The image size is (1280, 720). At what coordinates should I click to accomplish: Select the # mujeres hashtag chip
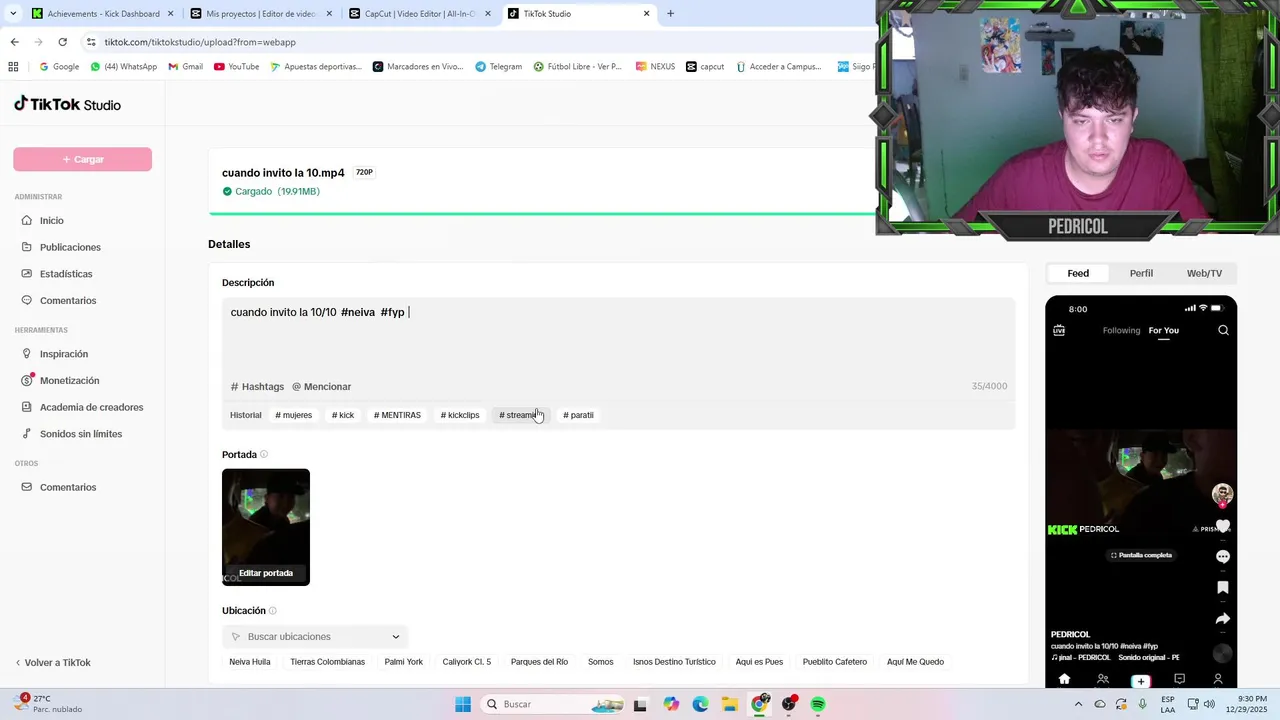tap(294, 415)
